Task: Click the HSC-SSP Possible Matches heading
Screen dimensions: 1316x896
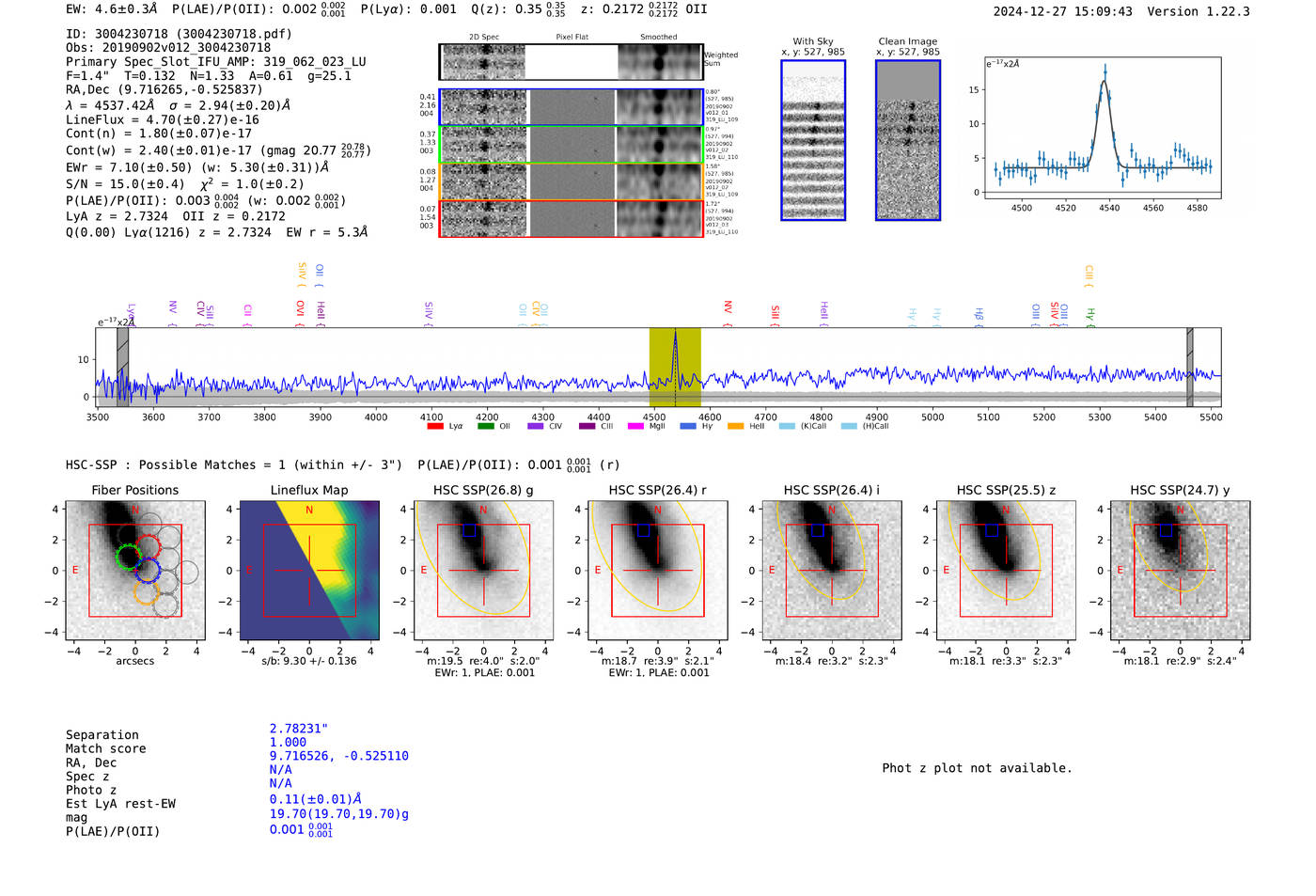Action: pyautogui.click(x=234, y=465)
